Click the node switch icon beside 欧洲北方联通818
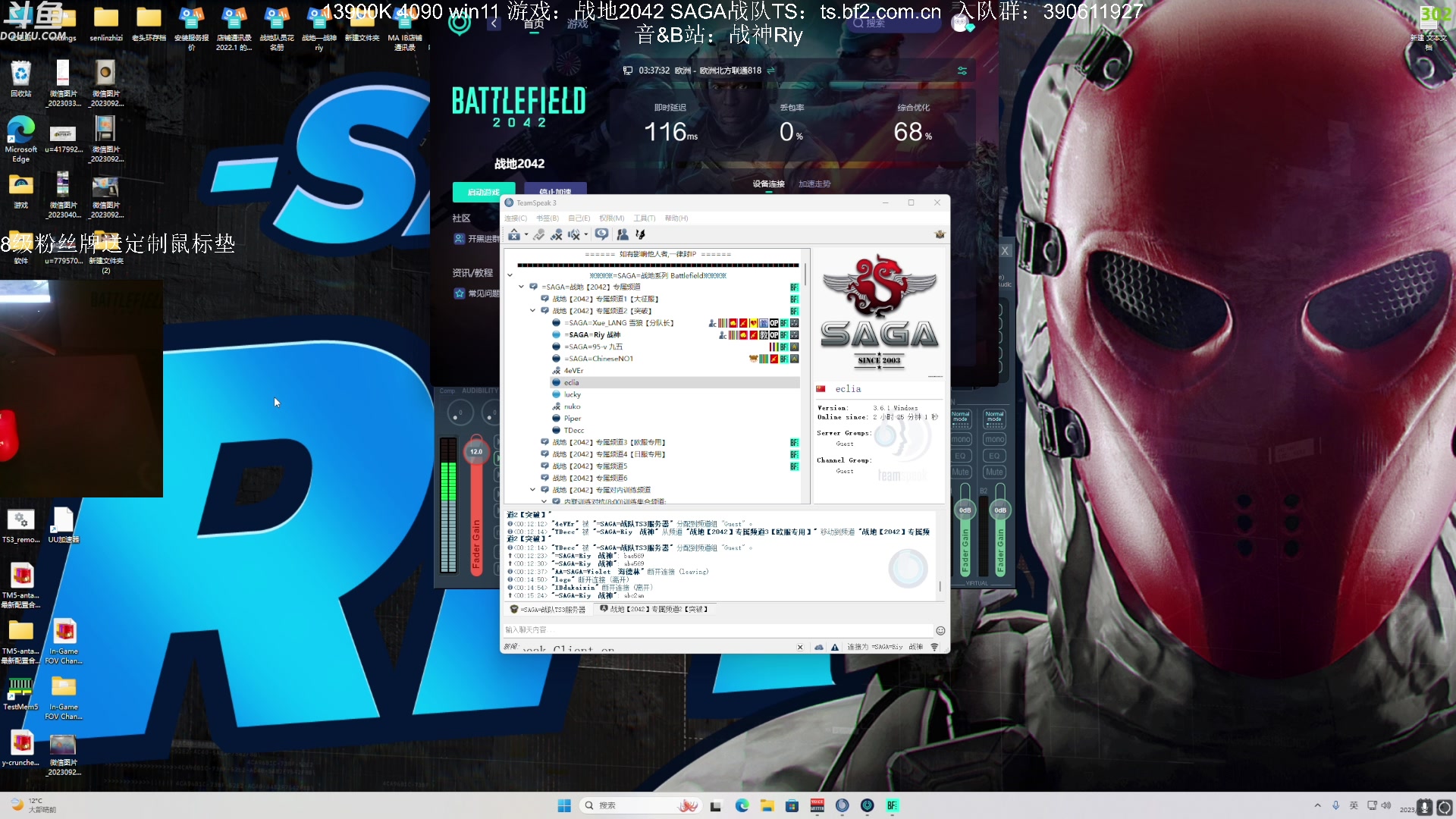Image resolution: width=1456 pixels, height=819 pixels. (x=771, y=71)
